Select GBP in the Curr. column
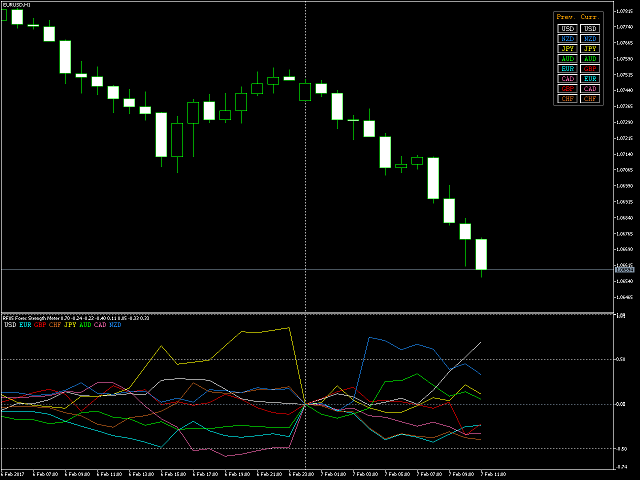Image resolution: width=640 pixels, height=480 pixels. tap(591, 68)
